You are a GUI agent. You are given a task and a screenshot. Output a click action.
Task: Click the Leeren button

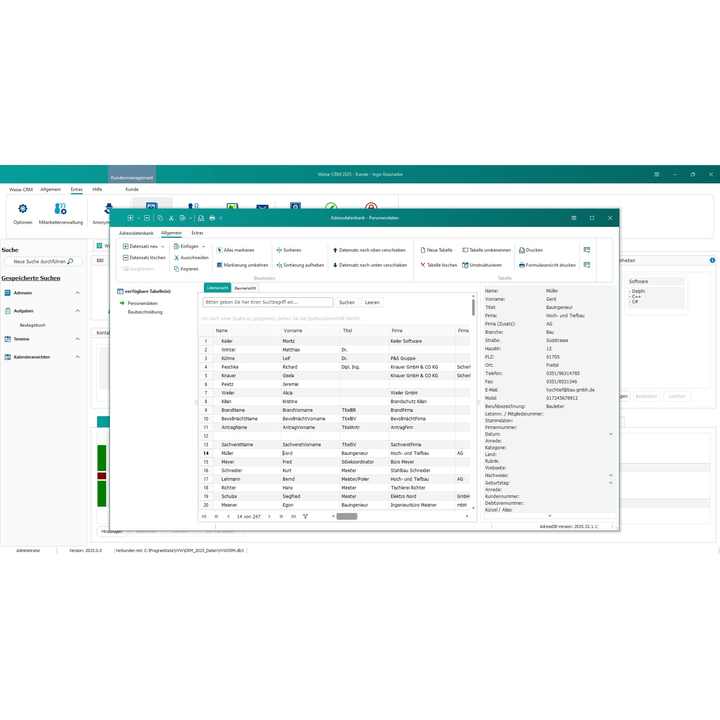(x=372, y=303)
